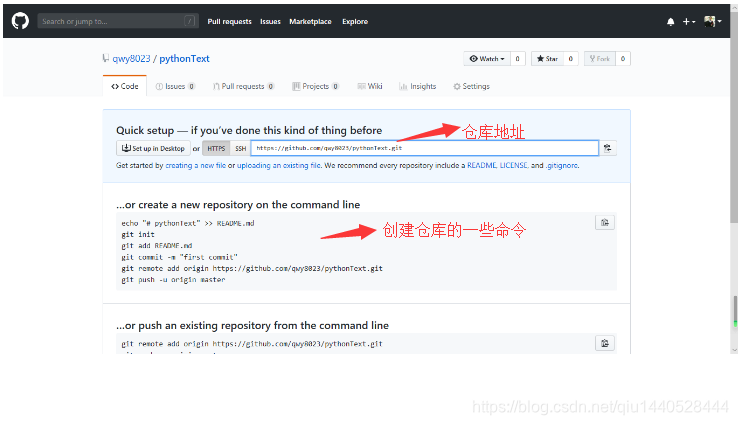Open the qwy8023 user profile link
This screenshot has width=738, height=425.
point(131,59)
